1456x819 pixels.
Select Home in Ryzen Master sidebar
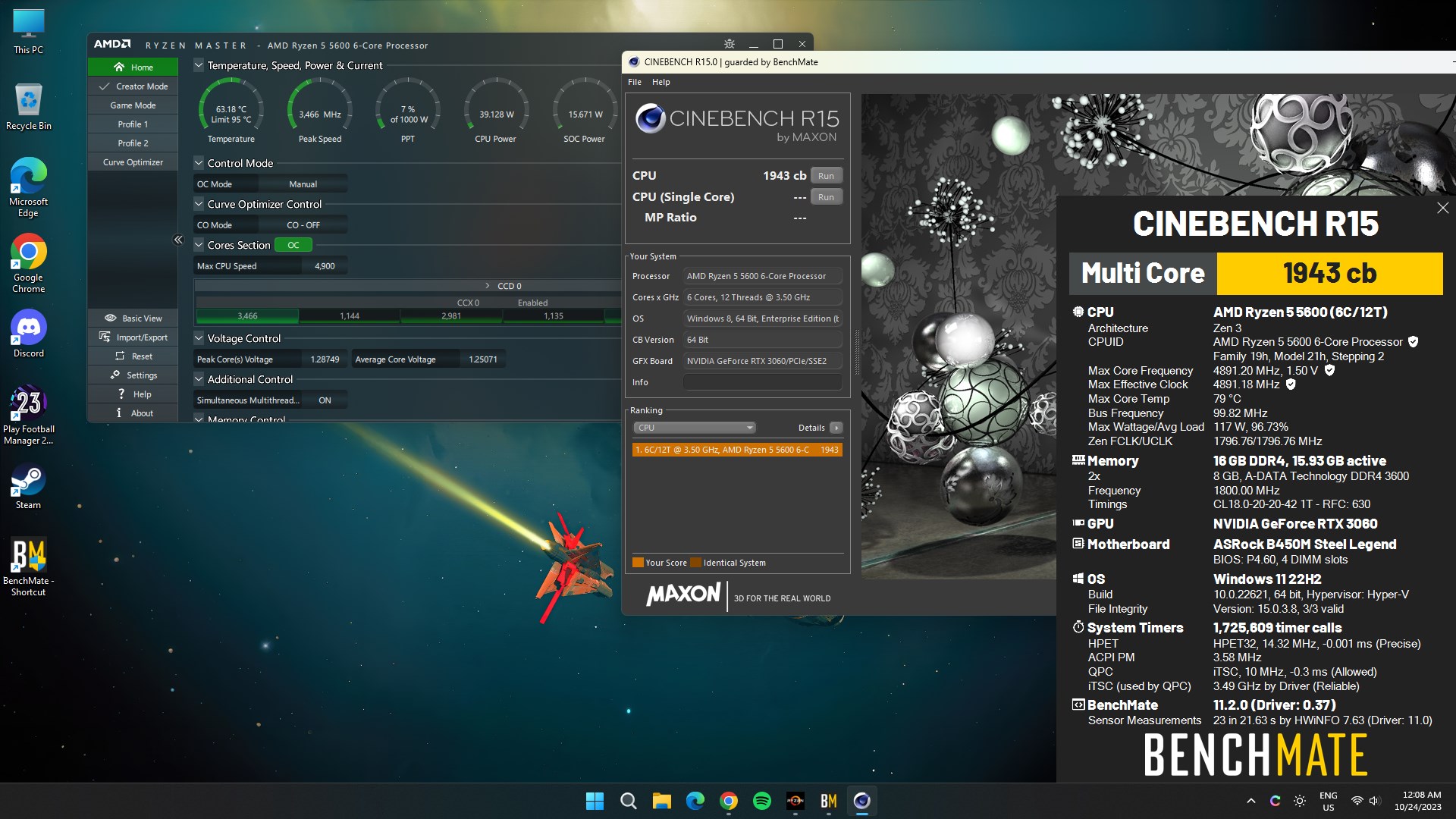pyautogui.click(x=133, y=67)
